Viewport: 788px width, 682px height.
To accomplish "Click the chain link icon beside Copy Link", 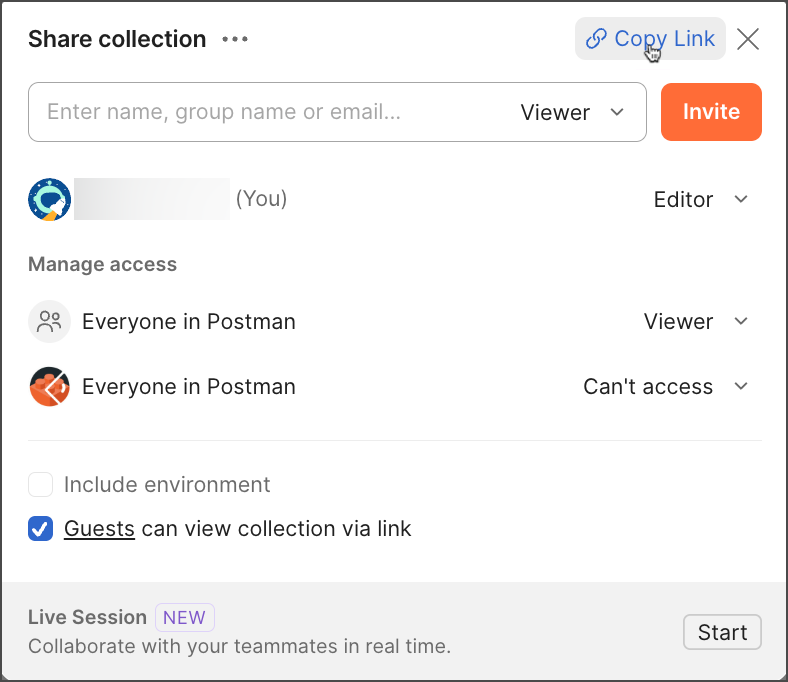I will pos(596,39).
